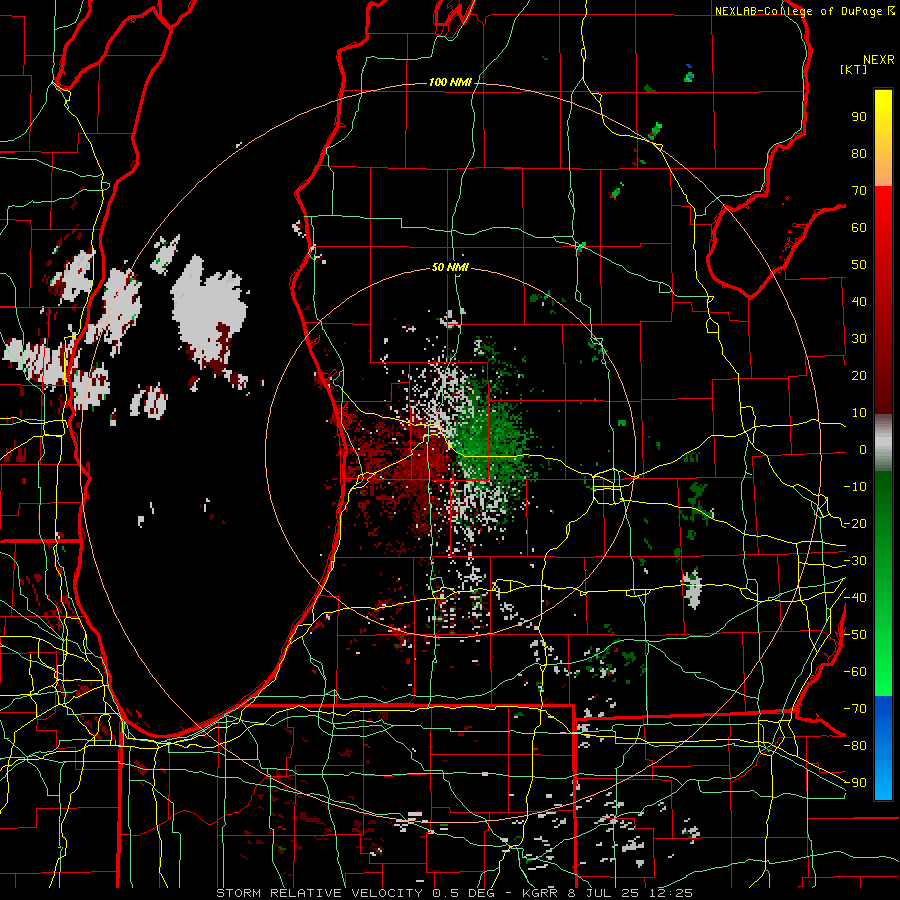Screen dimensions: 900x900
Task: Click the 40 knot scale label
Action: tap(859, 302)
